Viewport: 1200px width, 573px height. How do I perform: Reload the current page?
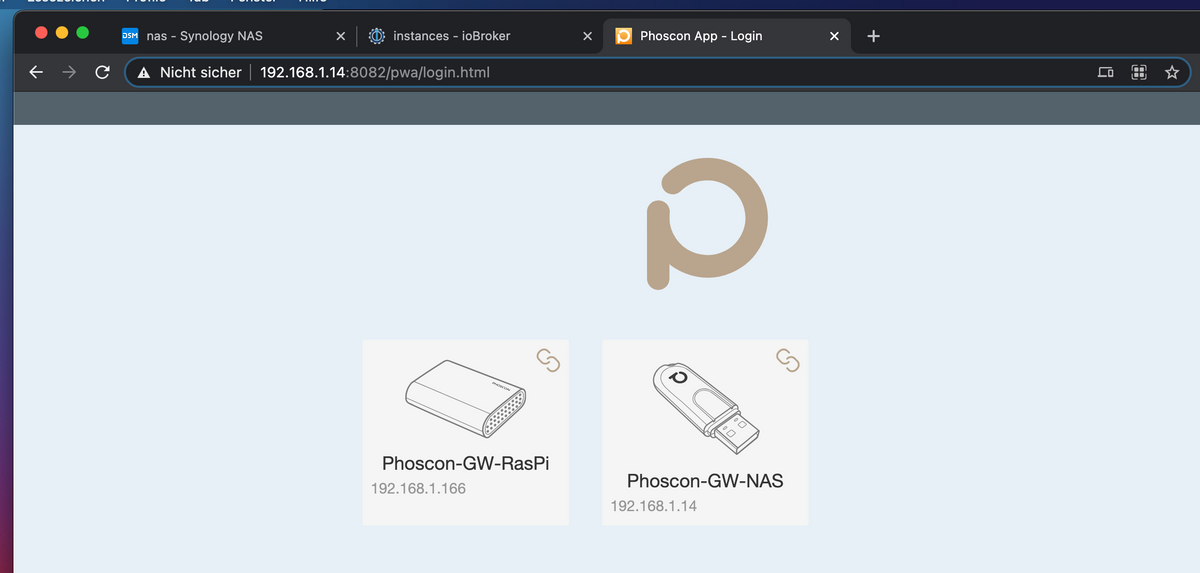point(101,72)
